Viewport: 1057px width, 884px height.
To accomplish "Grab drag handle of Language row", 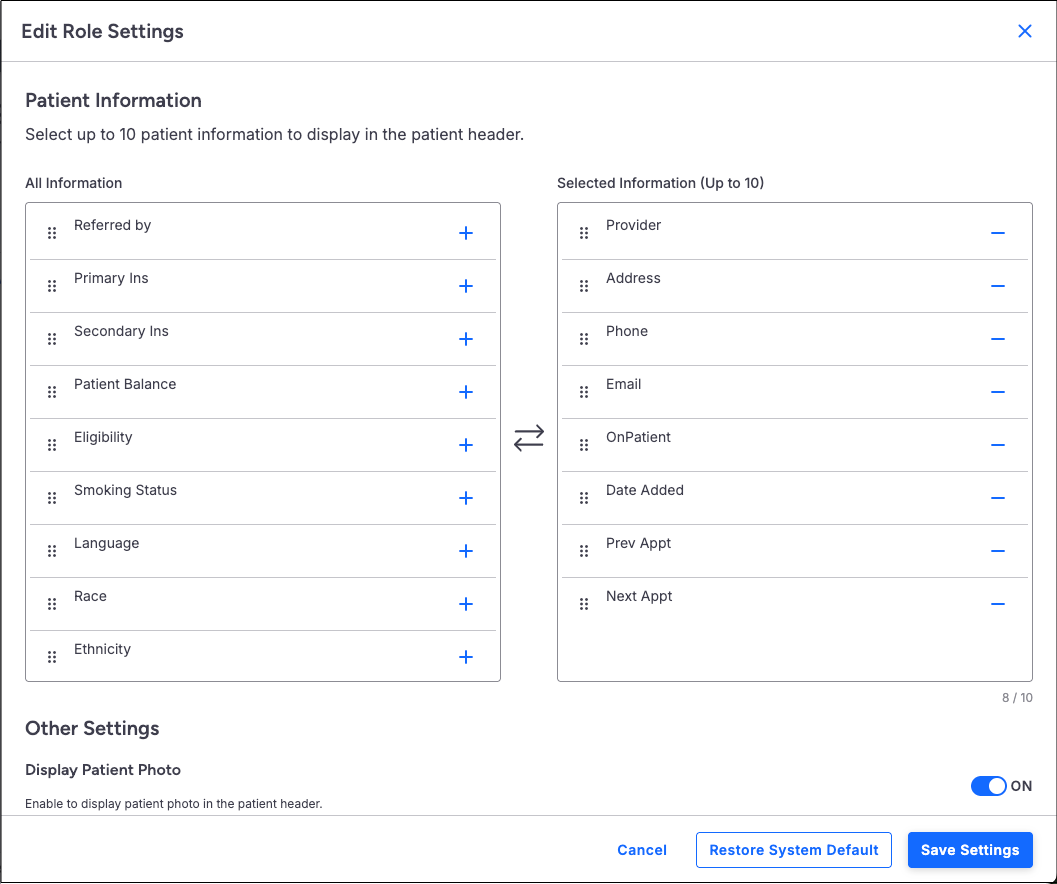I will click(52, 551).
